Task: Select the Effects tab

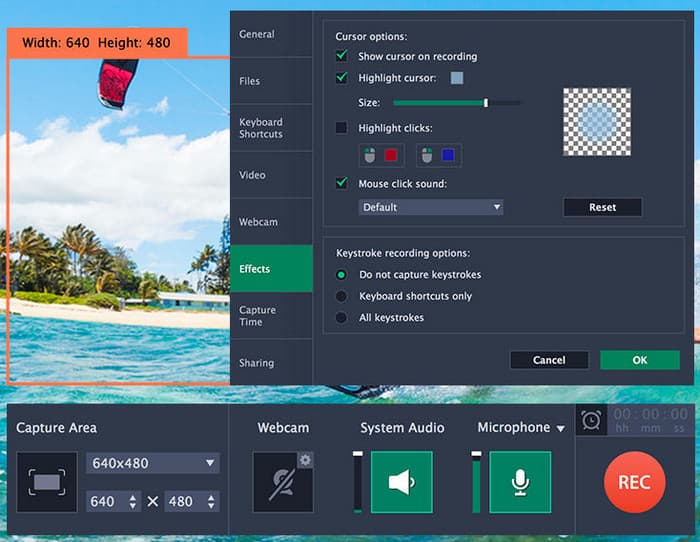Action: click(271, 269)
